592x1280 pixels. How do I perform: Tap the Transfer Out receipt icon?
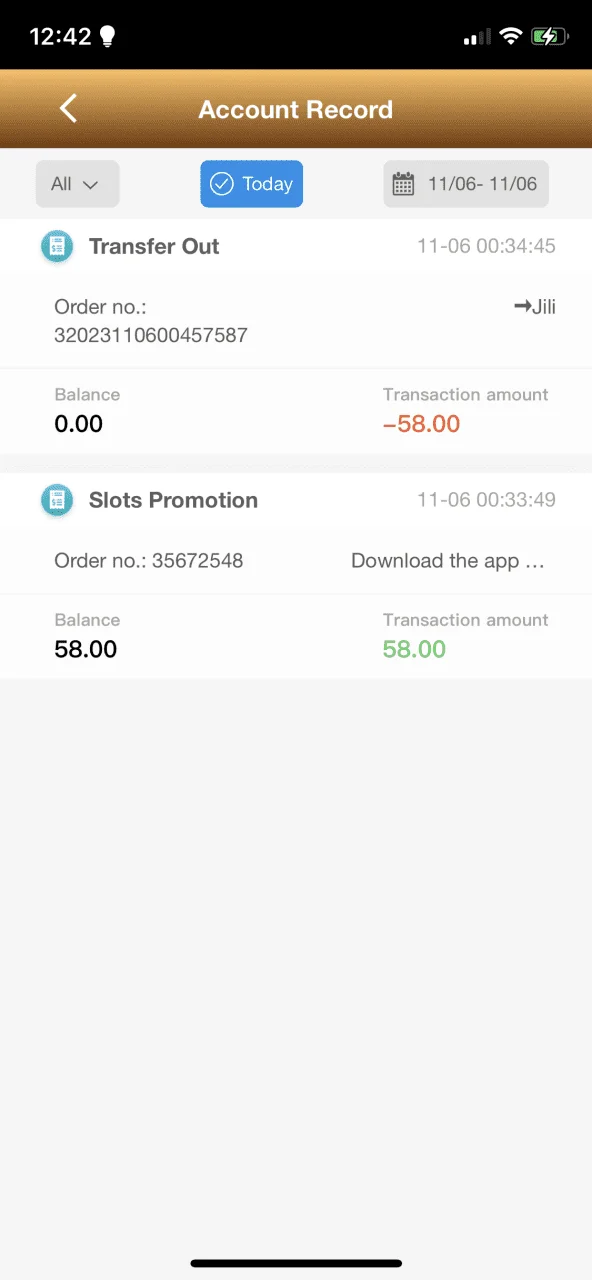click(x=57, y=246)
